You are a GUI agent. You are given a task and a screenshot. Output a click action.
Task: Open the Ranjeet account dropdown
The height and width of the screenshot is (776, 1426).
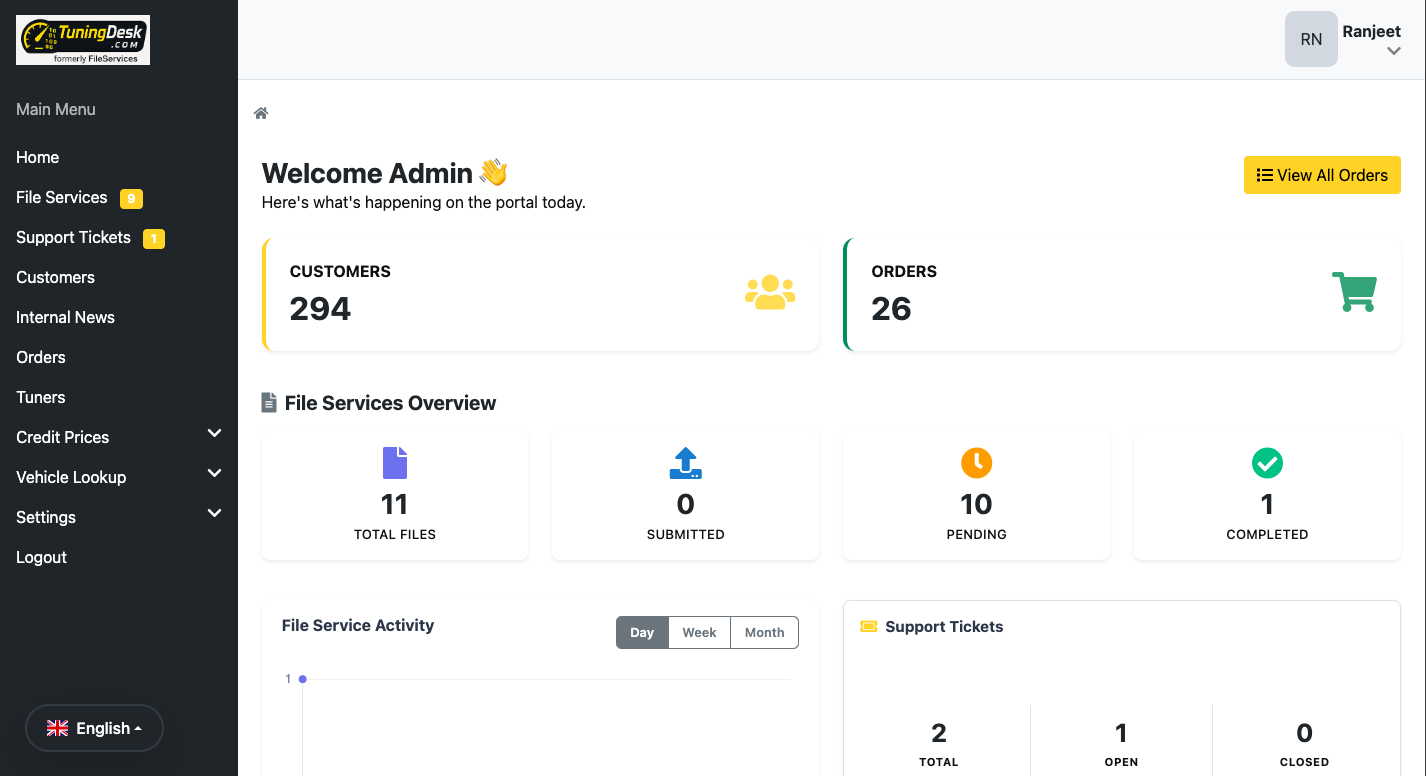click(x=1371, y=40)
